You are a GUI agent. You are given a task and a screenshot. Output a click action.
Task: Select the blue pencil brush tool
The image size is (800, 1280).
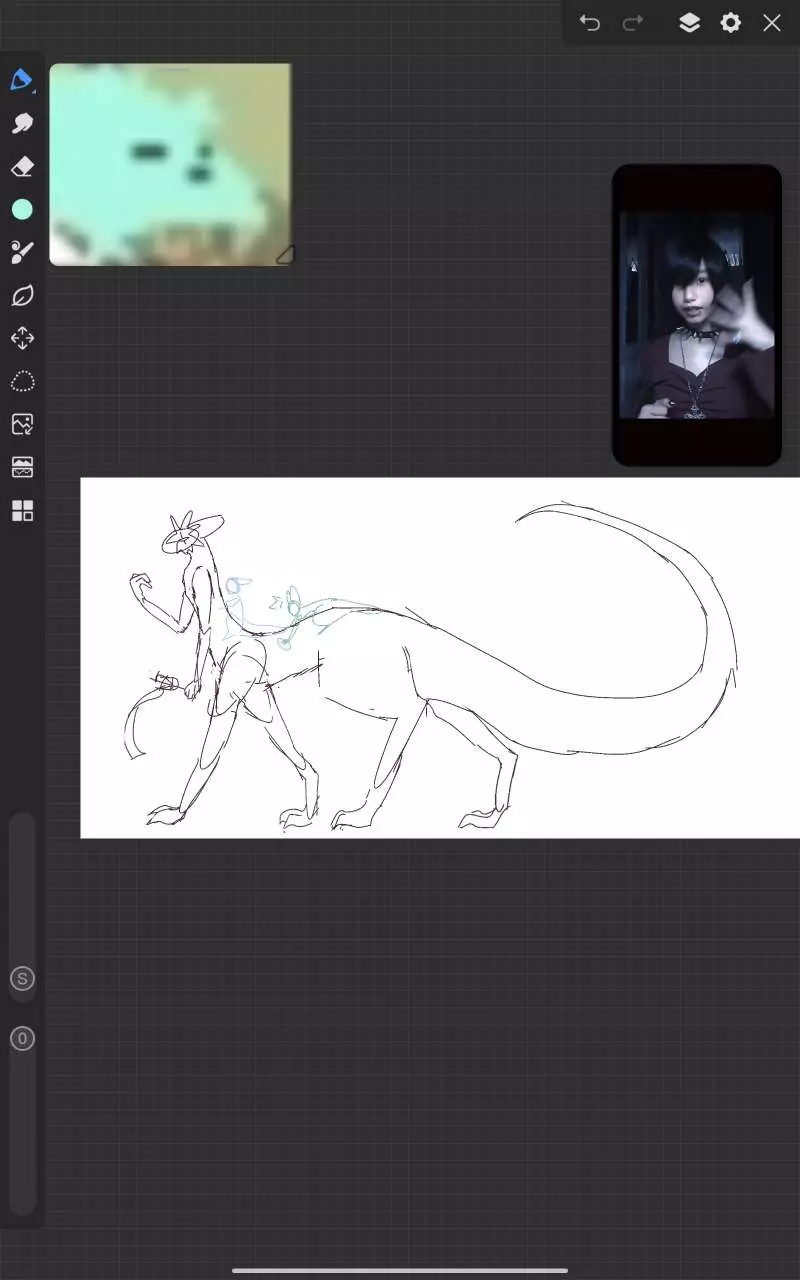22,80
